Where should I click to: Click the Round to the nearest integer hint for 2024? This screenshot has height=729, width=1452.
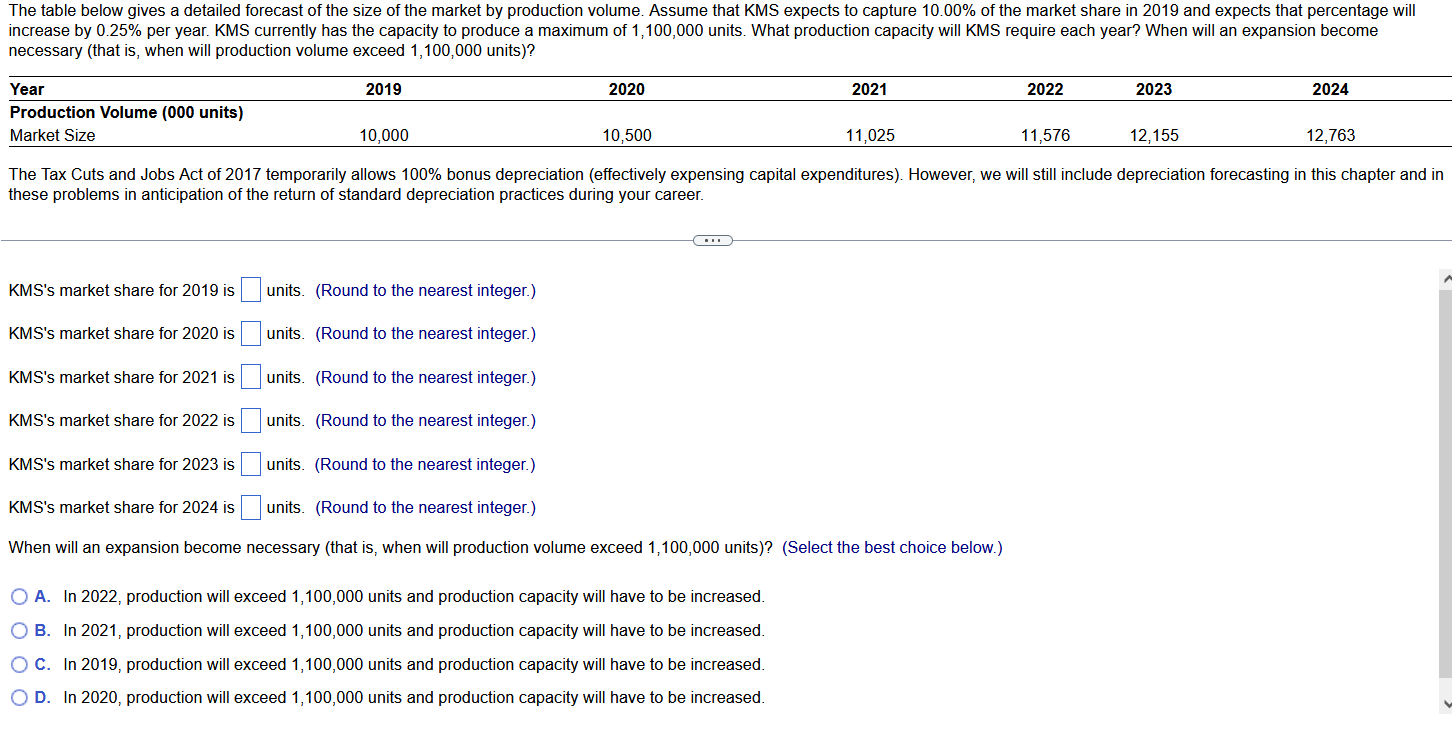click(x=425, y=507)
